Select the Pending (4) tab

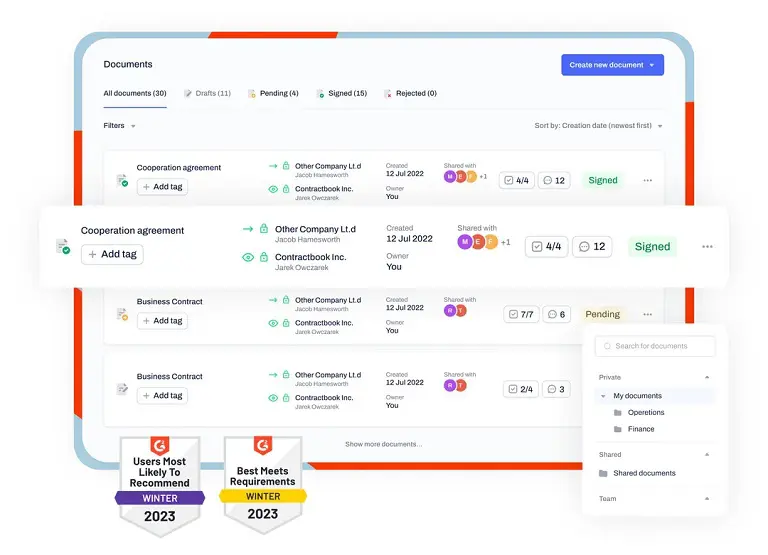[273, 94]
